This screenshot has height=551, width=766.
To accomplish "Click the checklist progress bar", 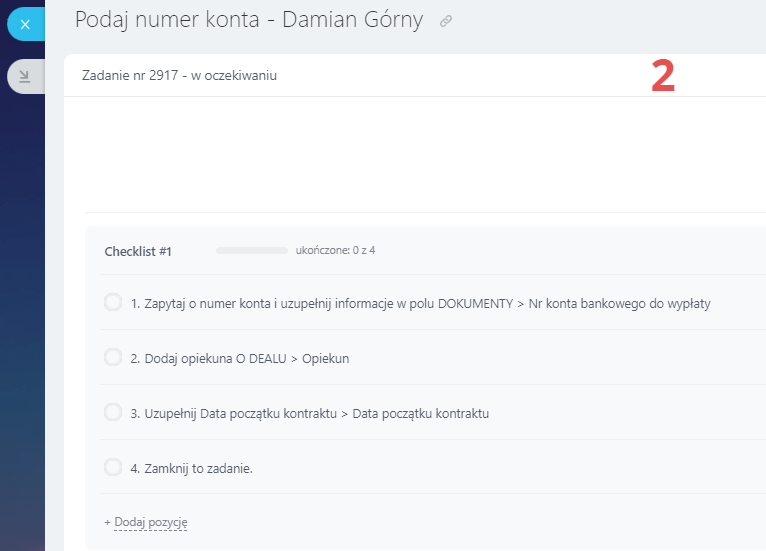I will click(x=251, y=250).
